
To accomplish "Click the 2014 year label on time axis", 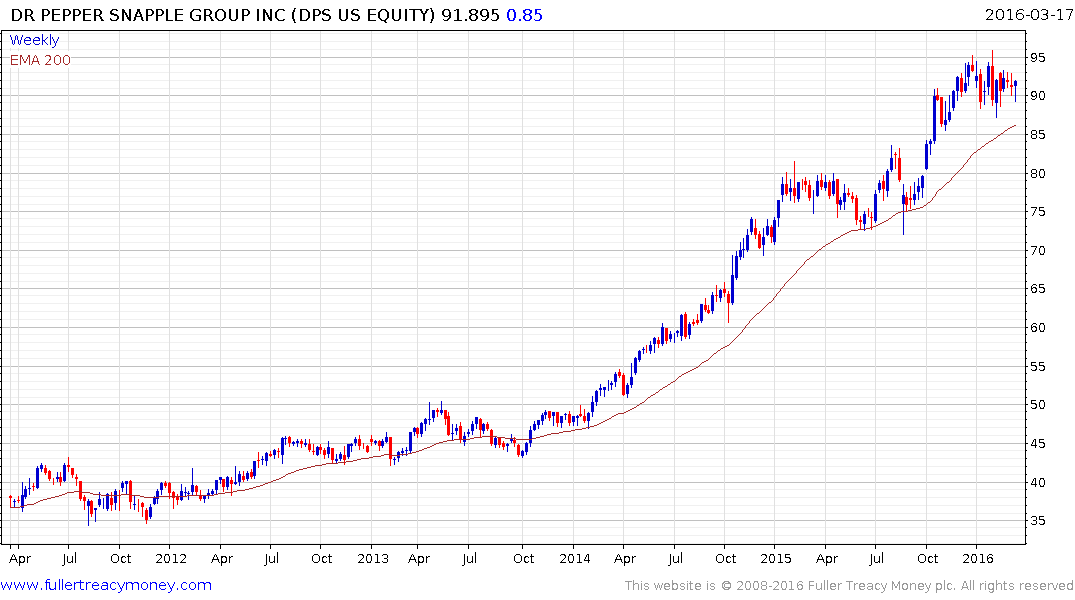I will point(575,558).
